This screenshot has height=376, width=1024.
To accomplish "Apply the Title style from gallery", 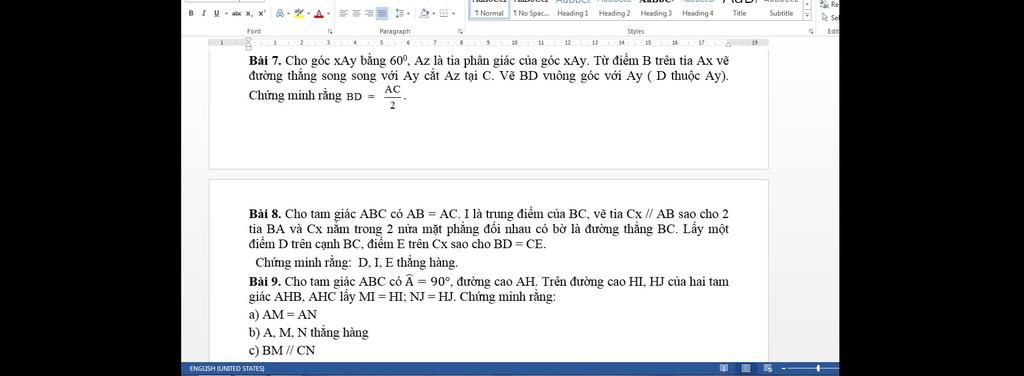I will (x=739, y=12).
